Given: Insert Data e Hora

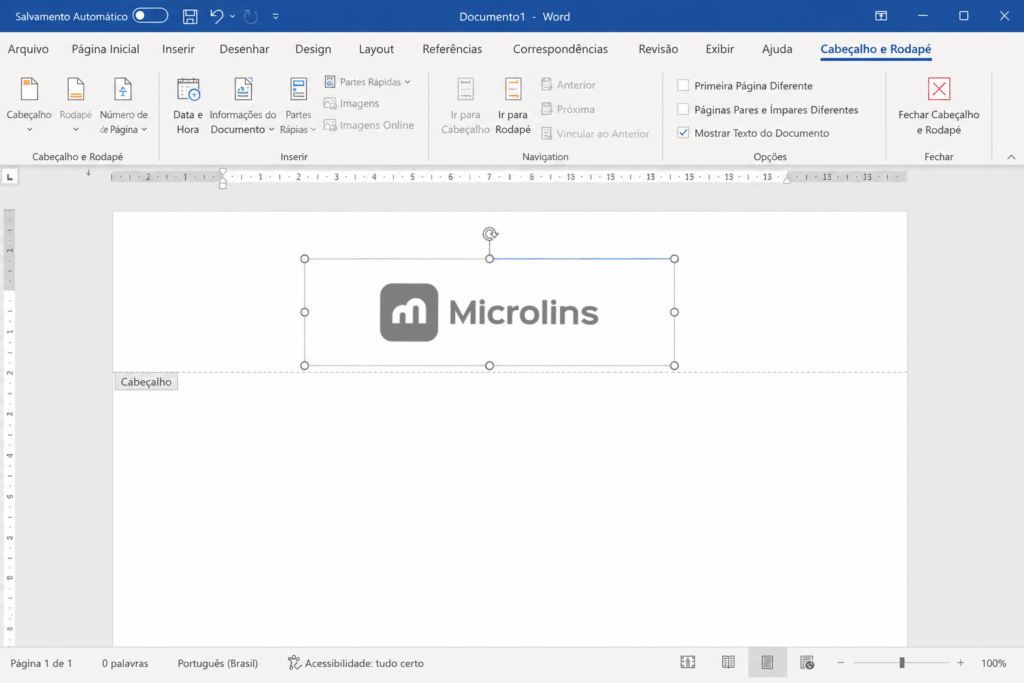Looking at the screenshot, I should tap(188, 105).
